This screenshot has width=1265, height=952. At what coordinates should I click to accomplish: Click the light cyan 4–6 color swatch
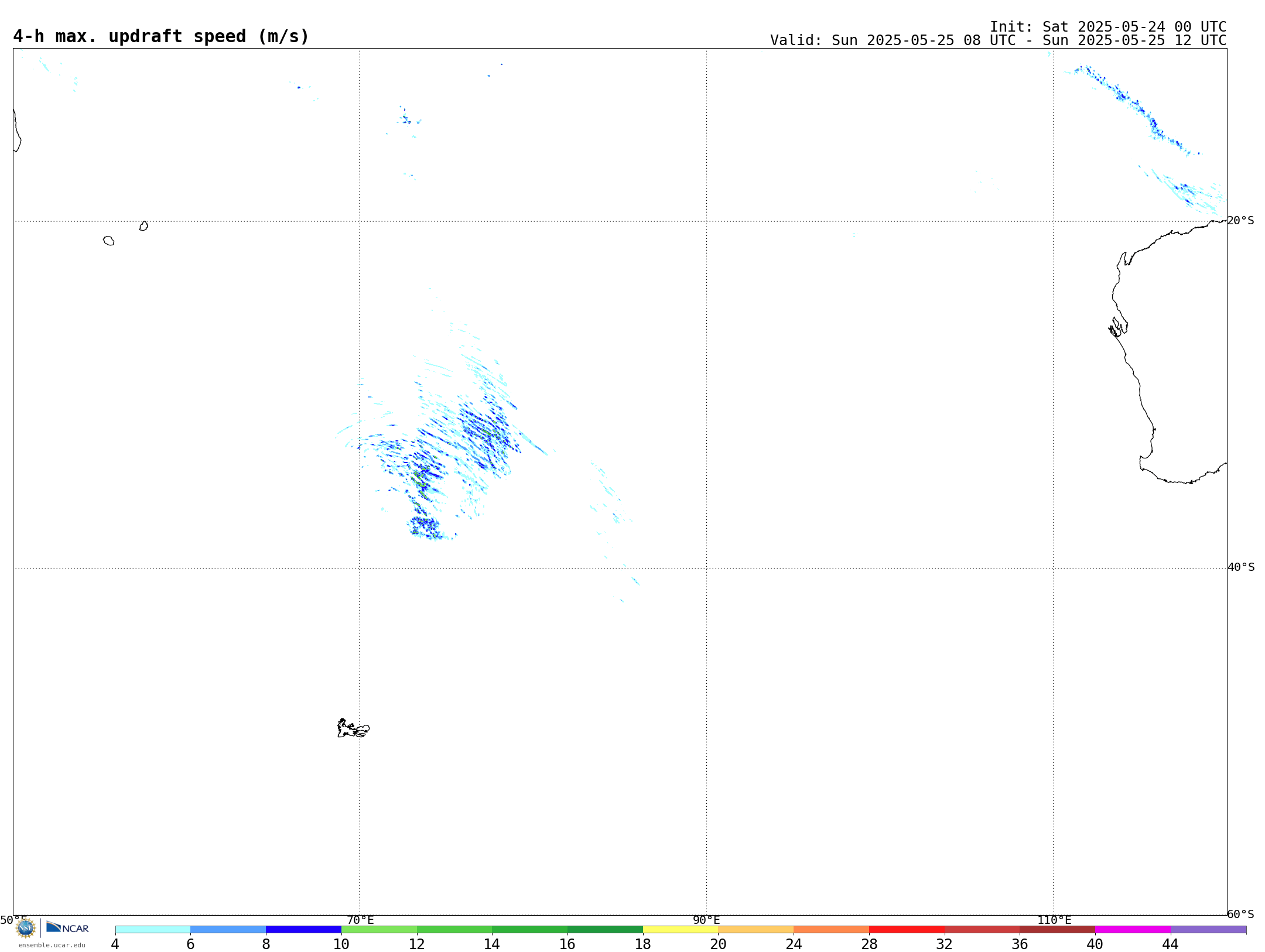(x=153, y=929)
